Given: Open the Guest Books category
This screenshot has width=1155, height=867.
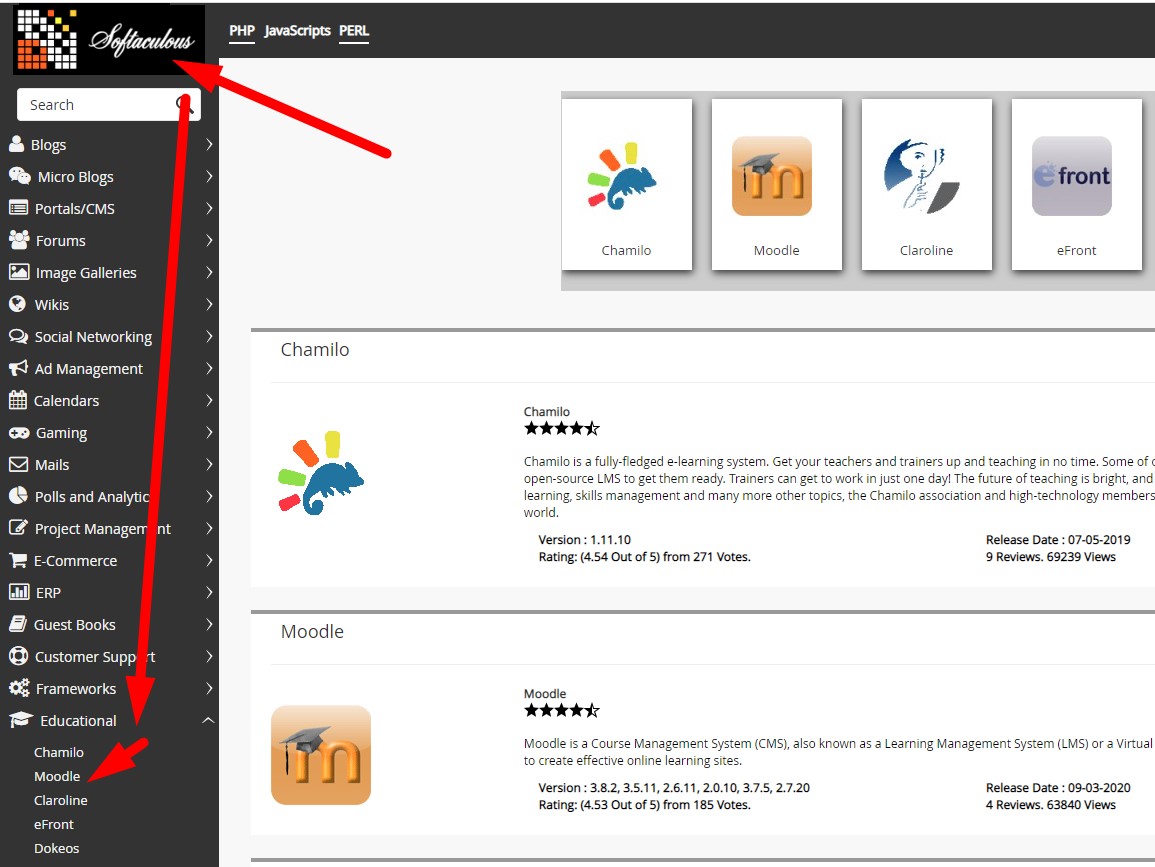Looking at the screenshot, I should click(74, 625).
